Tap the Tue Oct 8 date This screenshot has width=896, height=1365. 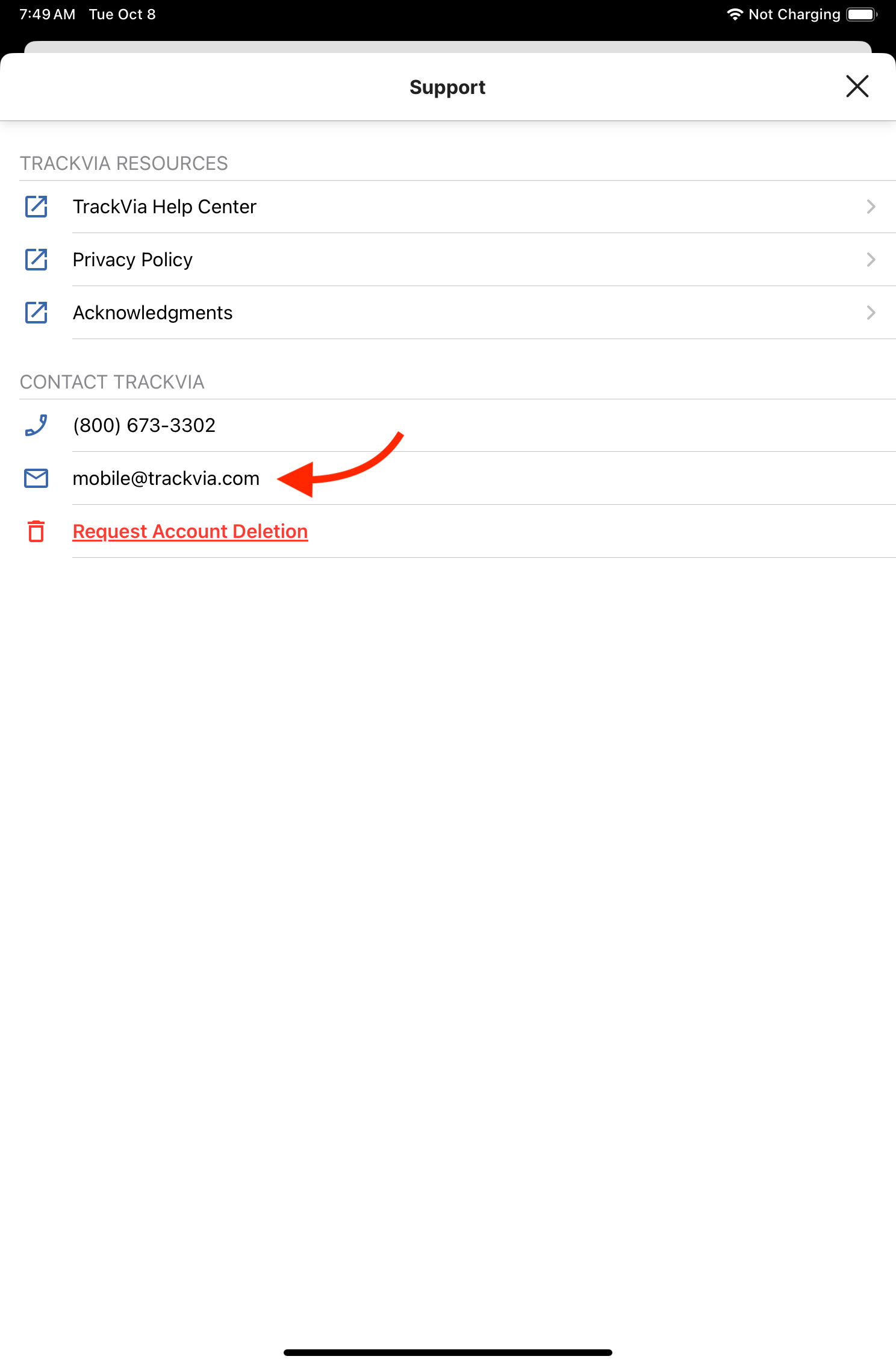click(122, 14)
